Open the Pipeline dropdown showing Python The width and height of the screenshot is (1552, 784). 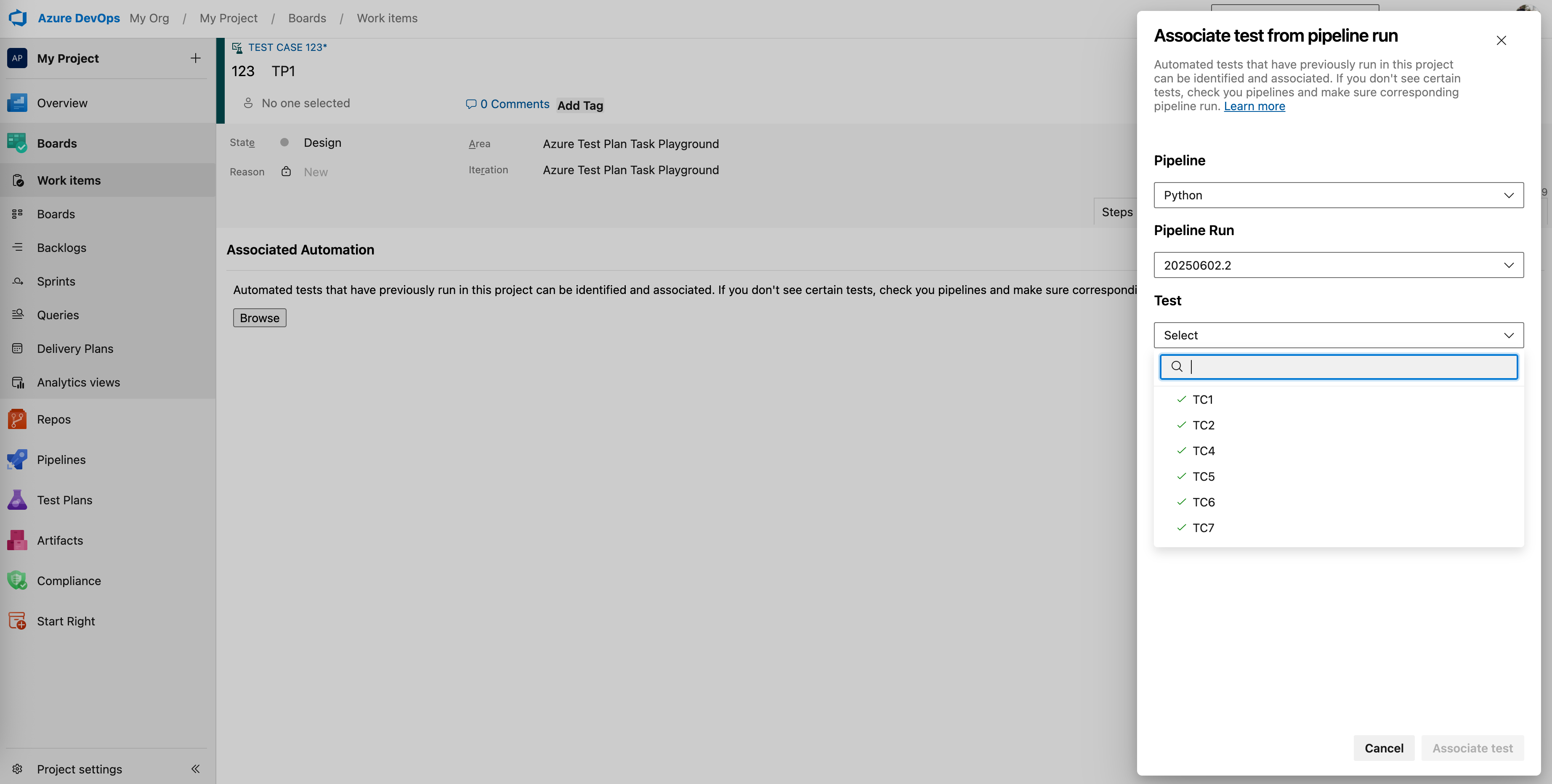coord(1338,194)
